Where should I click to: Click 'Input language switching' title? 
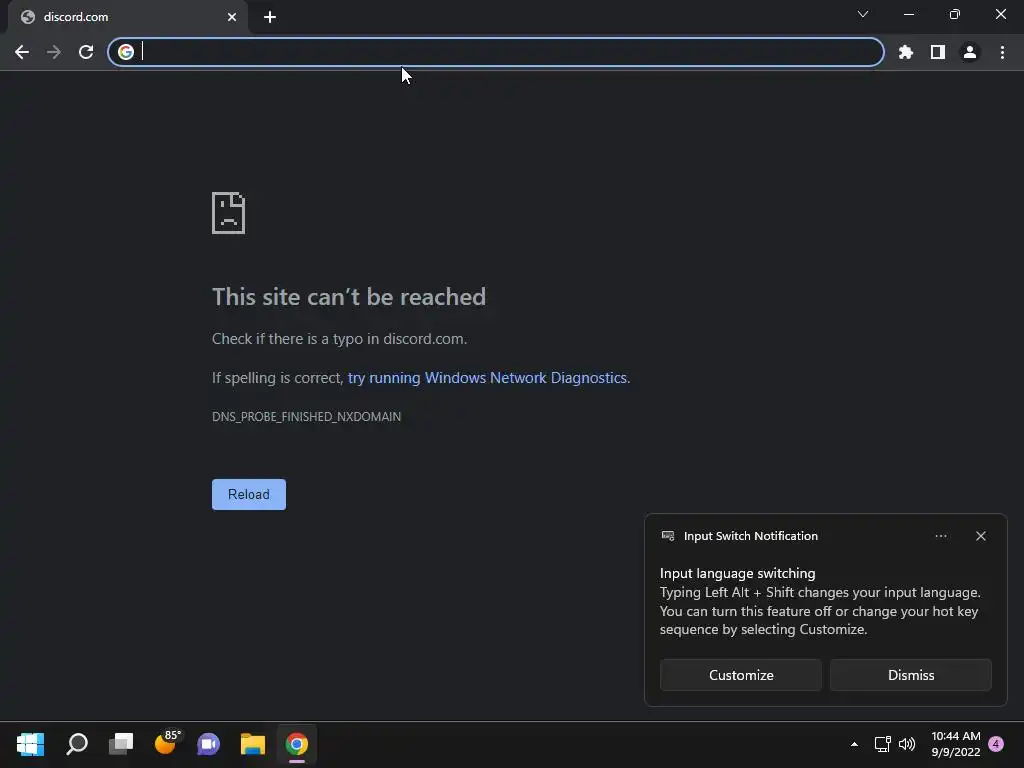point(737,573)
